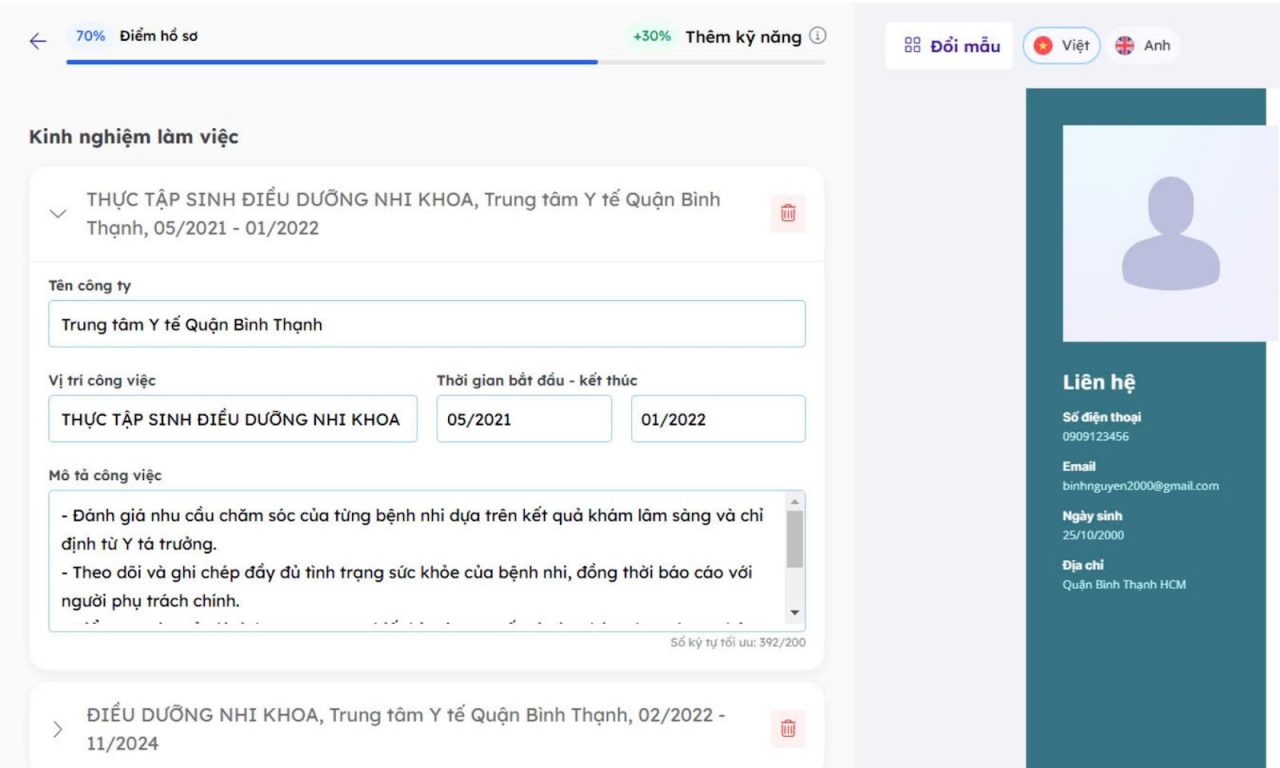This screenshot has width=1280, height=768.
Task: Edit the end date 01/2022 field
Action: (718, 419)
